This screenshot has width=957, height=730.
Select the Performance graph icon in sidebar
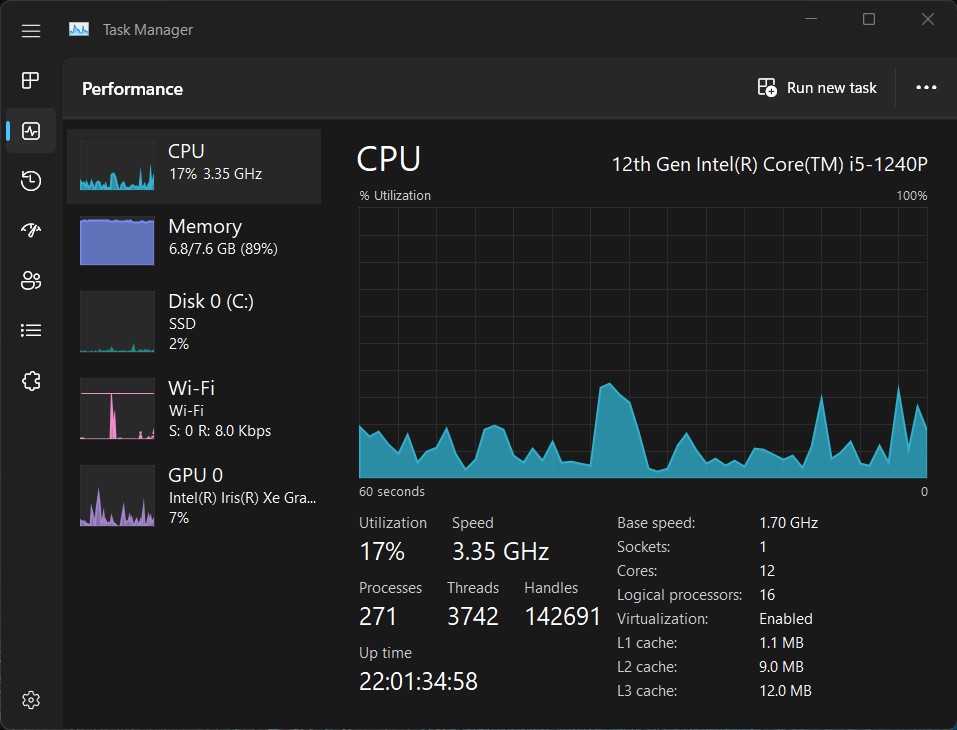[x=30, y=130]
